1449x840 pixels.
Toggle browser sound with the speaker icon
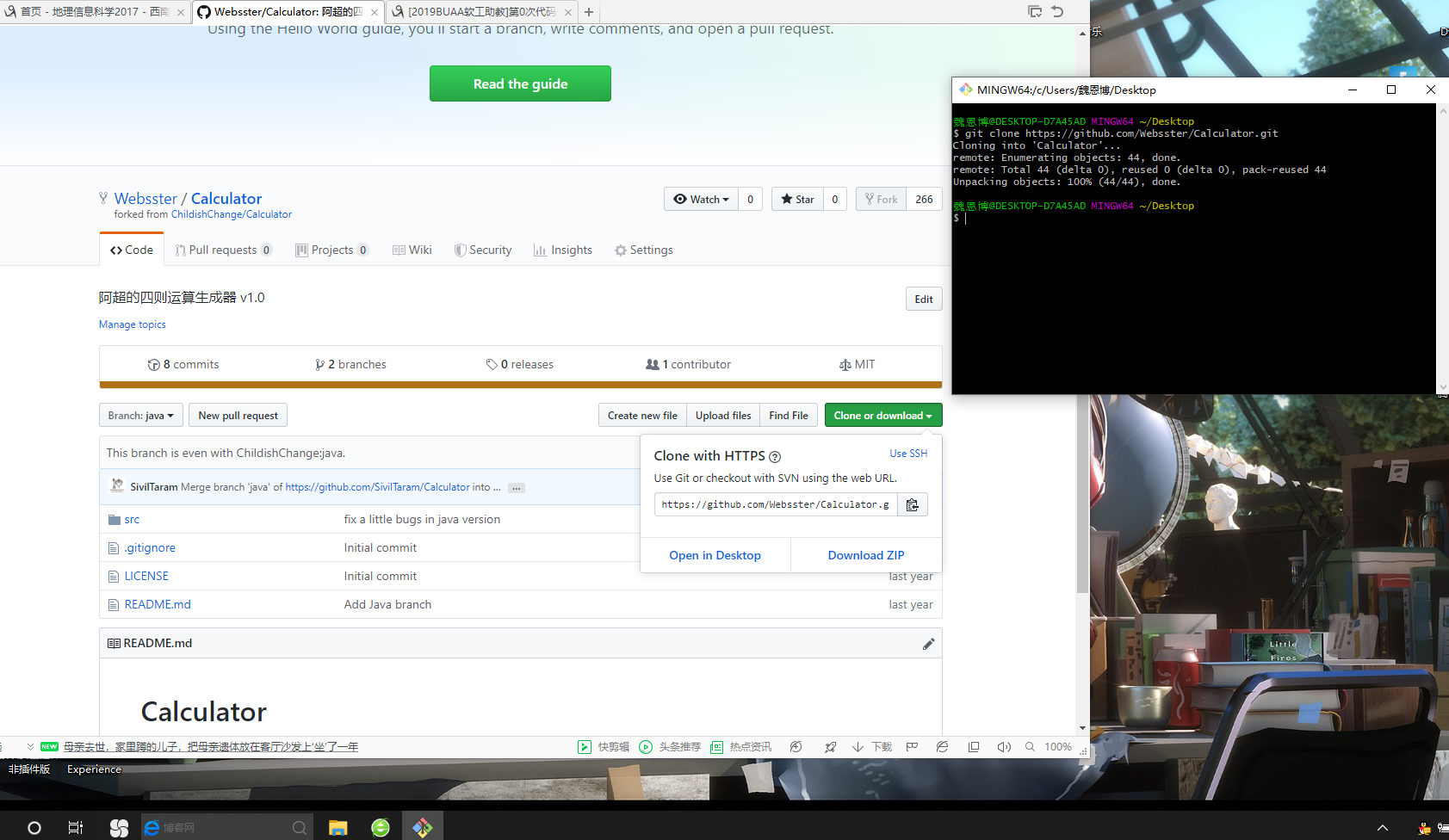pos(1004,747)
